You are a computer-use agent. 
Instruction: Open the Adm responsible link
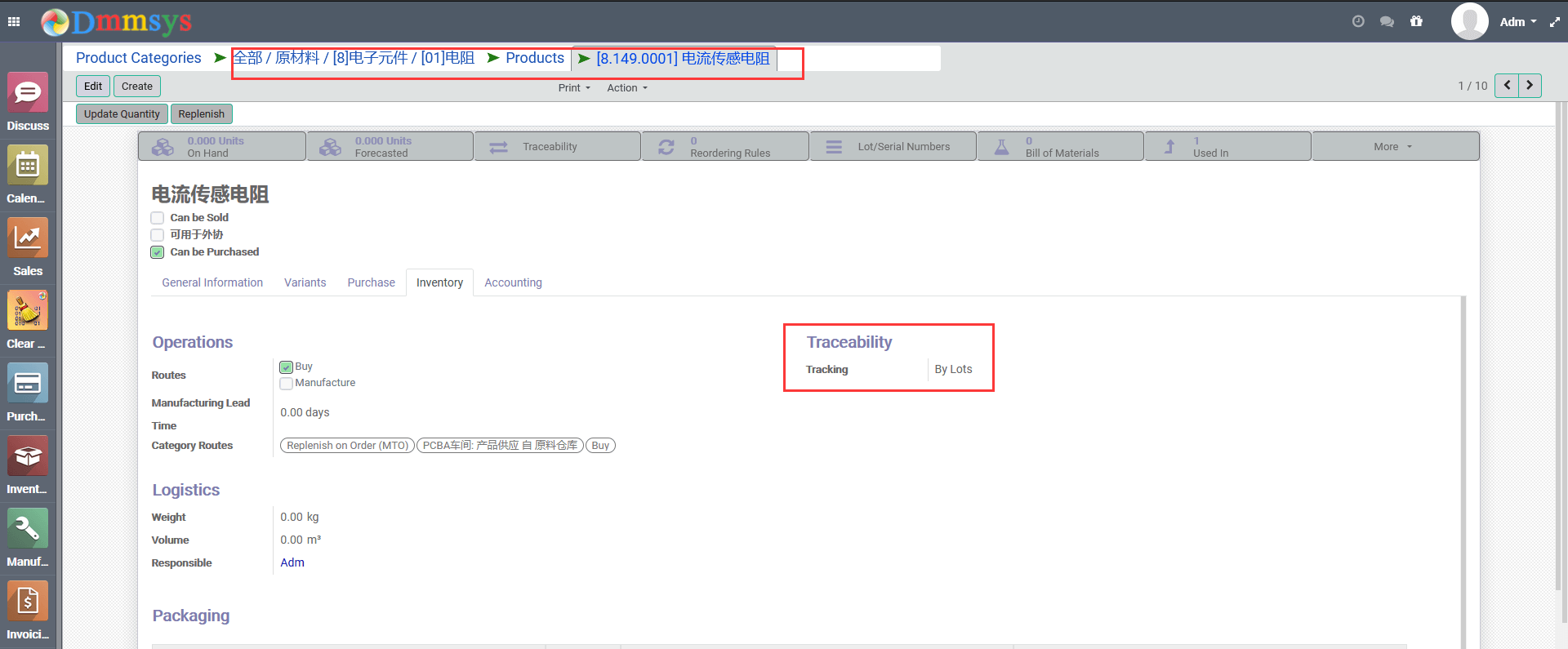pos(292,562)
